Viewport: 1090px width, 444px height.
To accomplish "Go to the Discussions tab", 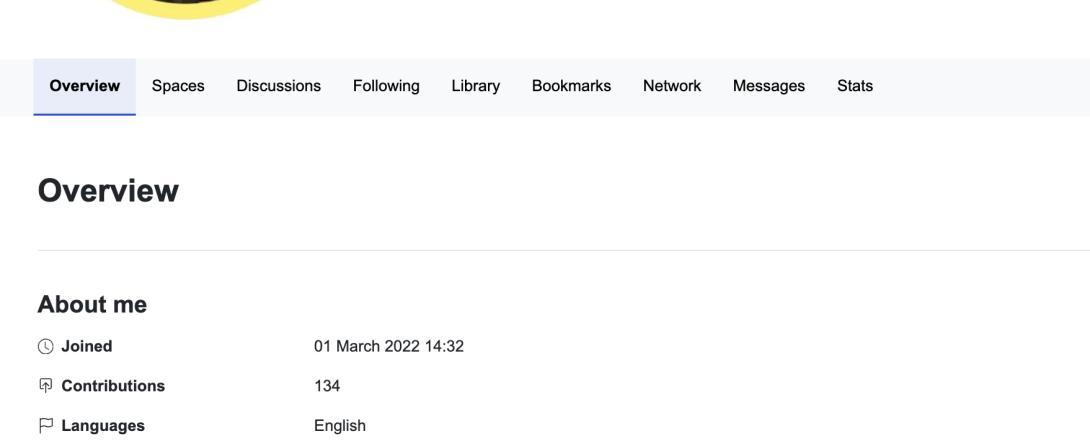I will [279, 86].
